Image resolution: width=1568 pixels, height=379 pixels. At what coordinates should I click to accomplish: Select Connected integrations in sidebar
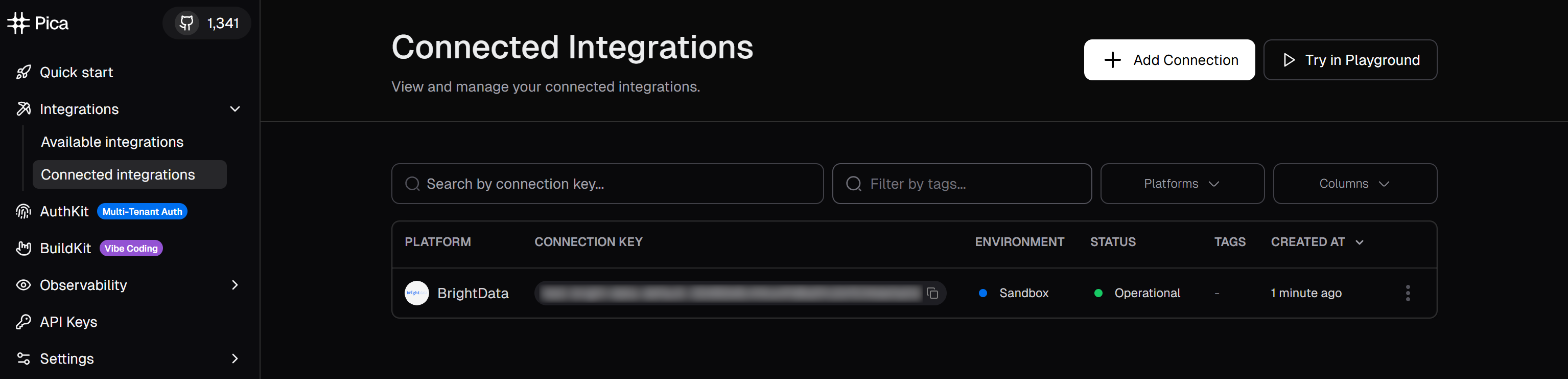(x=118, y=174)
